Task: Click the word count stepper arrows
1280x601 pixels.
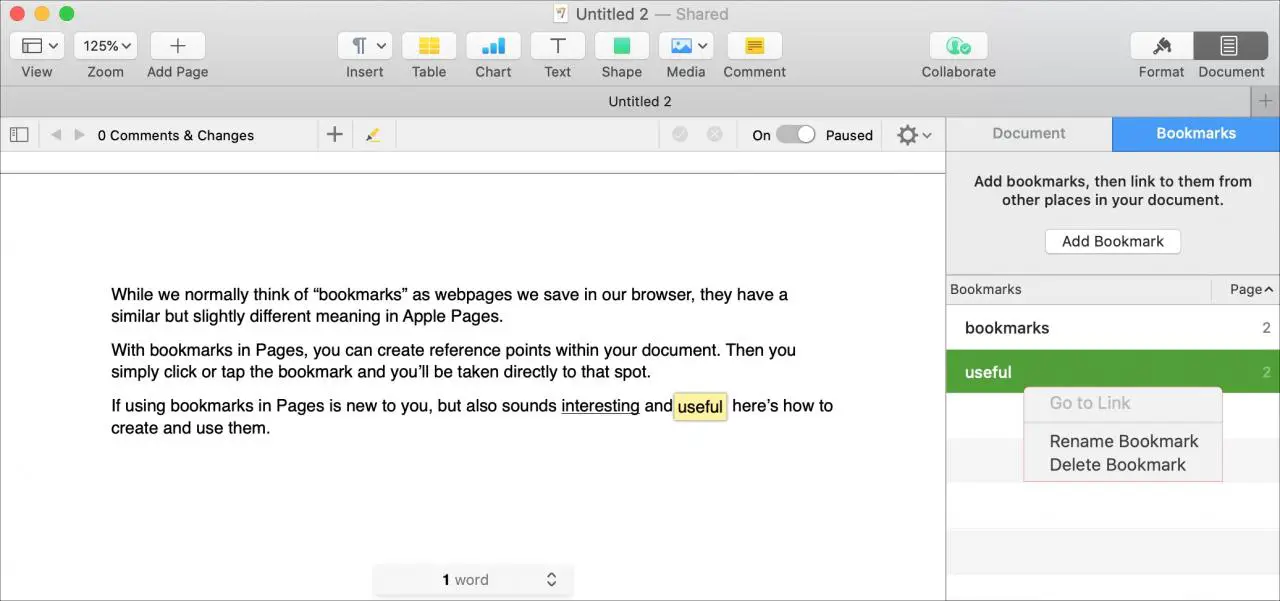Action: [x=551, y=580]
